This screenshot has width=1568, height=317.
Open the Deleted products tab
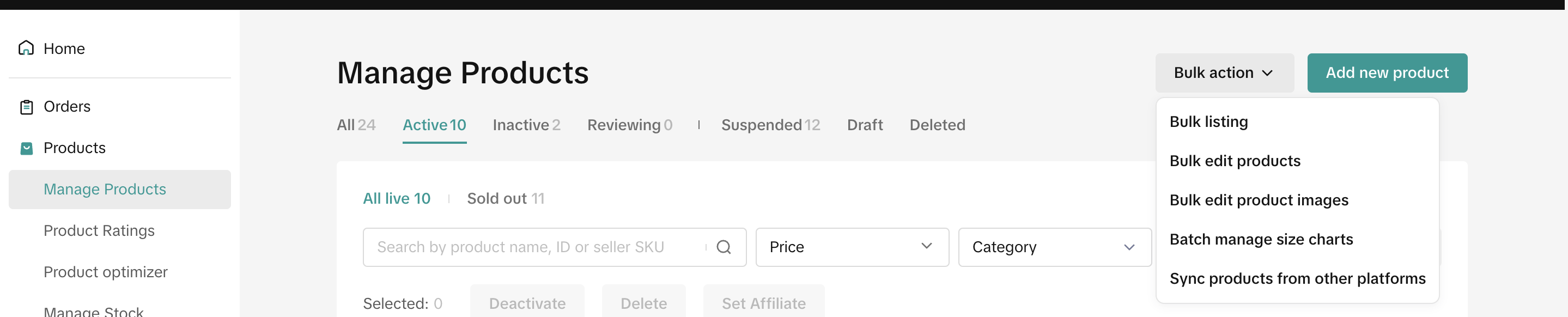coord(937,125)
